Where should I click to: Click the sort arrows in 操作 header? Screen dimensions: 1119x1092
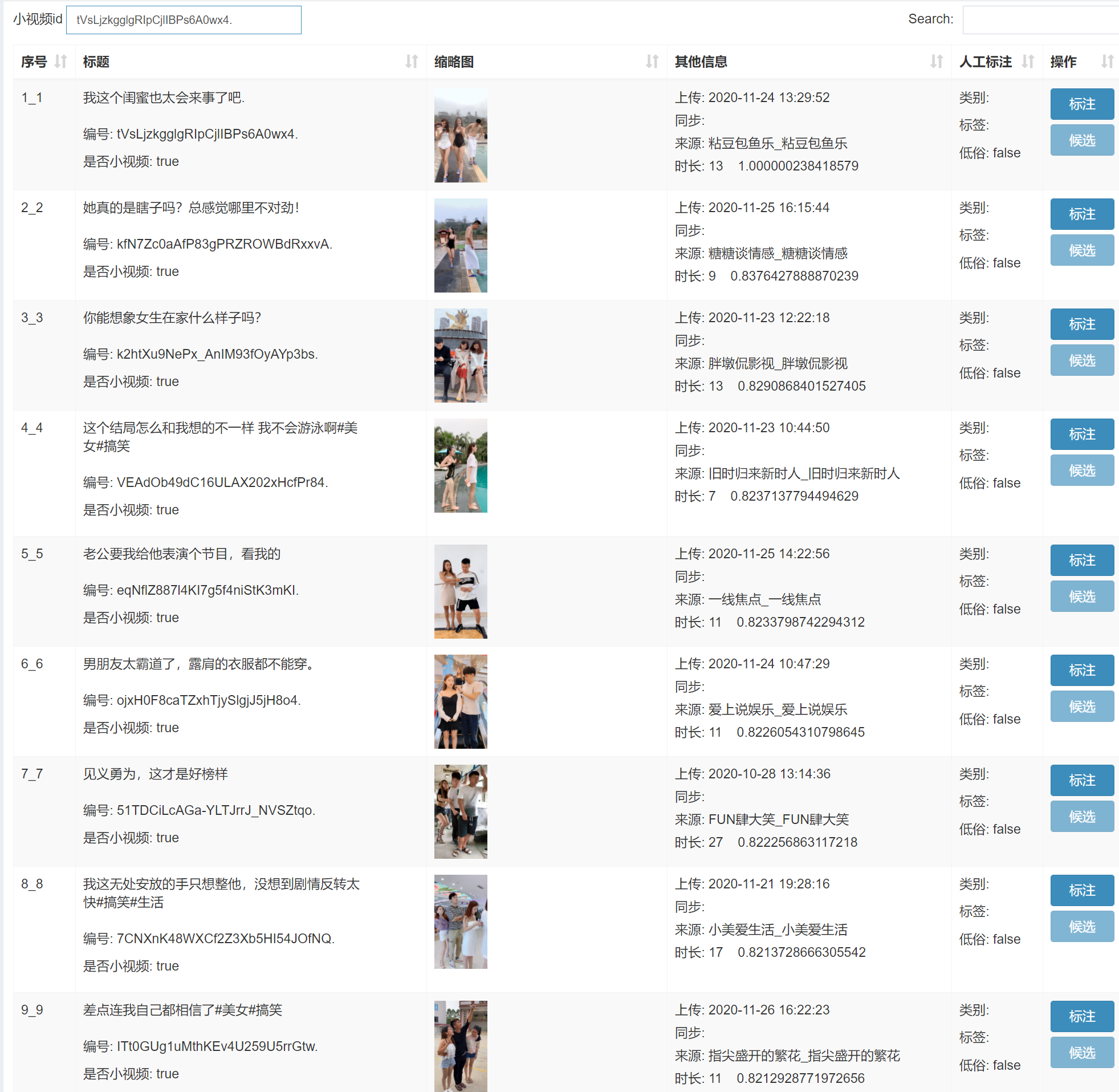click(1107, 62)
